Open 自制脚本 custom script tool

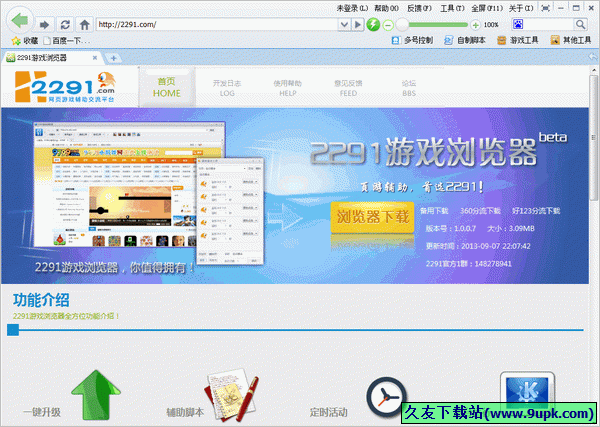coord(465,40)
